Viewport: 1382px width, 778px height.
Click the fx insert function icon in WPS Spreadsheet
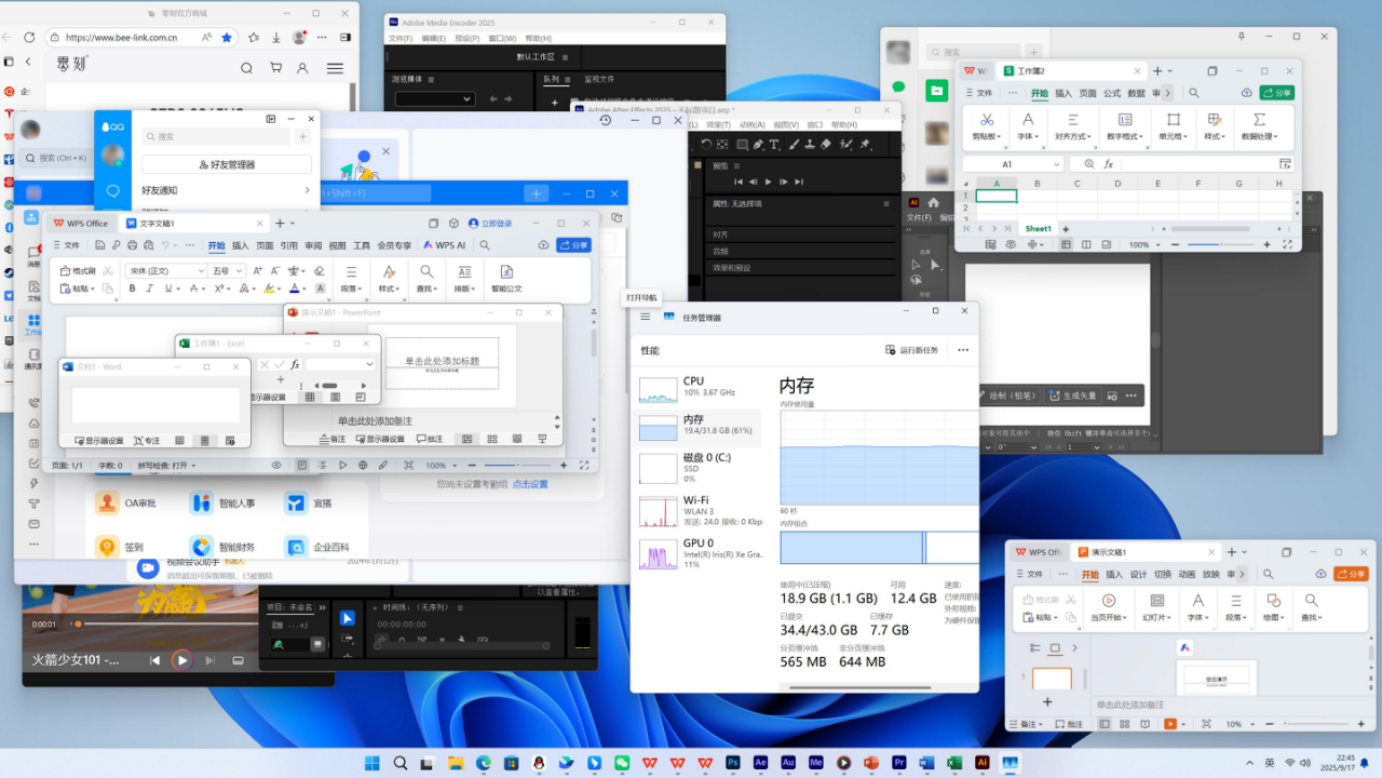coord(1108,164)
